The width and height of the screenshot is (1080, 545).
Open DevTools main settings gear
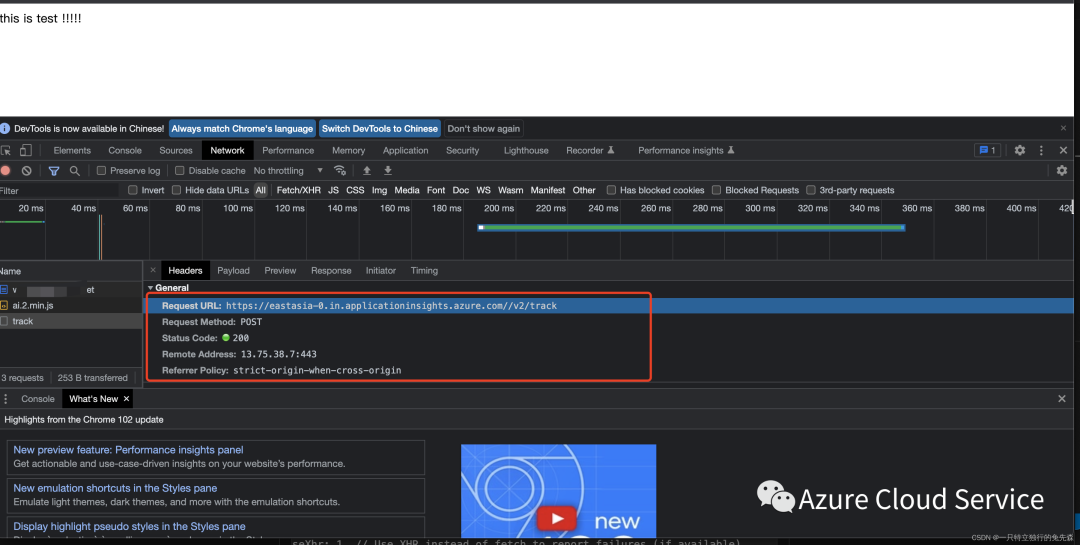[1019, 150]
